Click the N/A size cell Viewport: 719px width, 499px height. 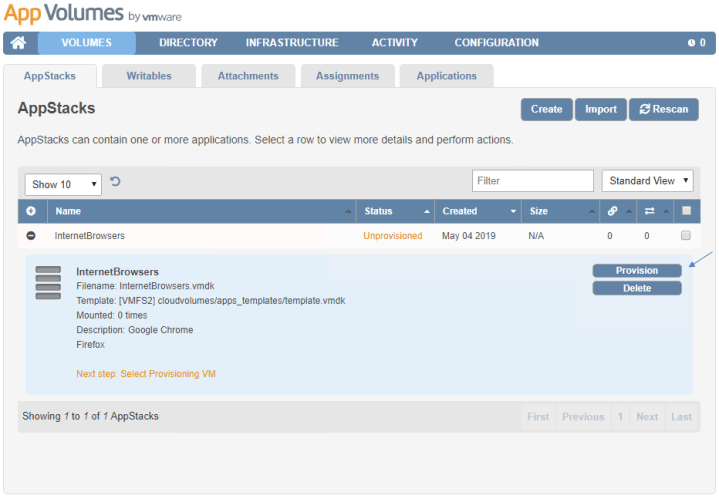coord(536,236)
